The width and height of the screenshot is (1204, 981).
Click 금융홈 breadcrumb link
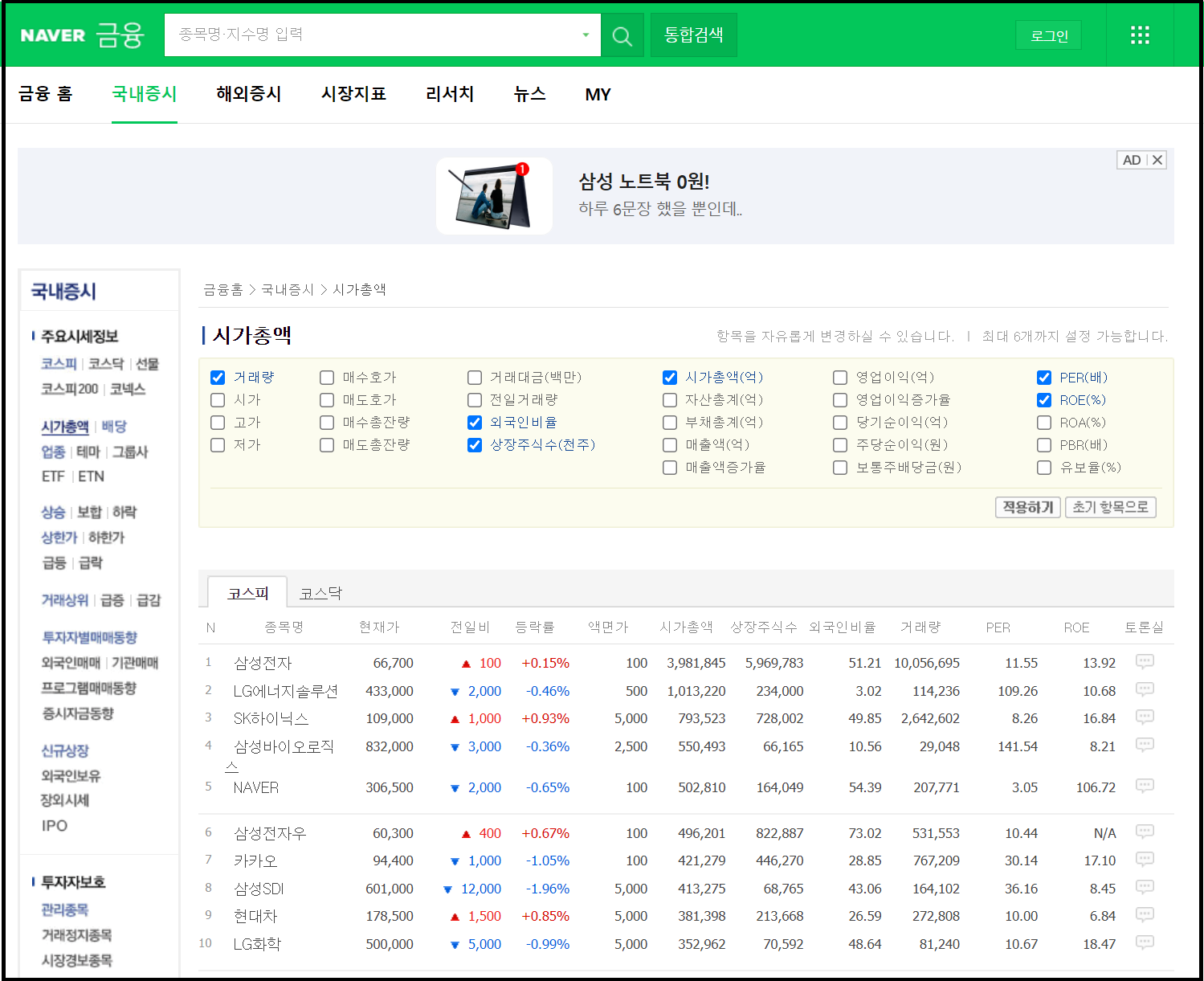[222, 289]
